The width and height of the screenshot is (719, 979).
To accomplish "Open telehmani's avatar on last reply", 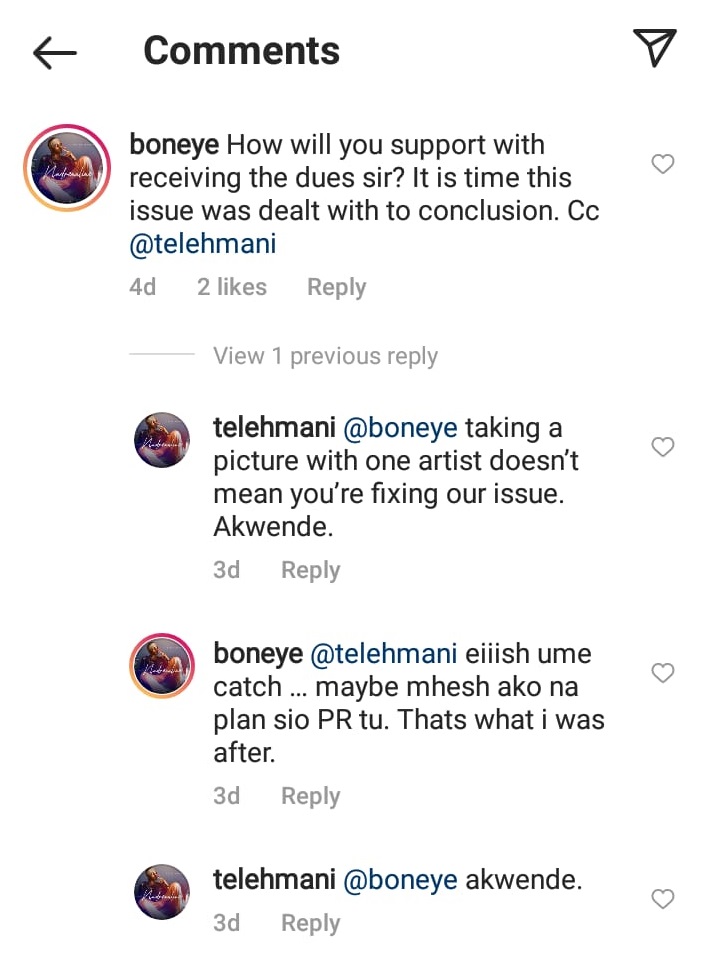I will point(162,892).
